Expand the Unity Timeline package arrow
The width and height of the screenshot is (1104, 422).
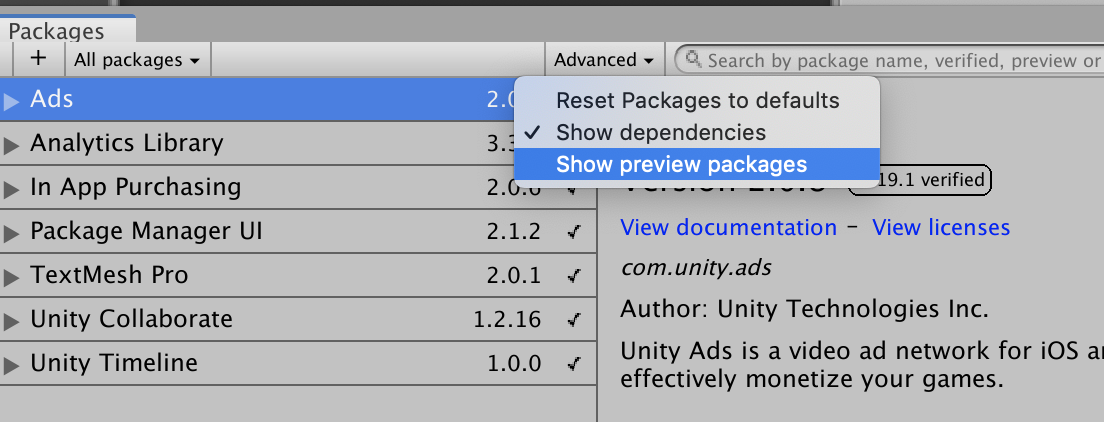pyautogui.click(x=12, y=364)
